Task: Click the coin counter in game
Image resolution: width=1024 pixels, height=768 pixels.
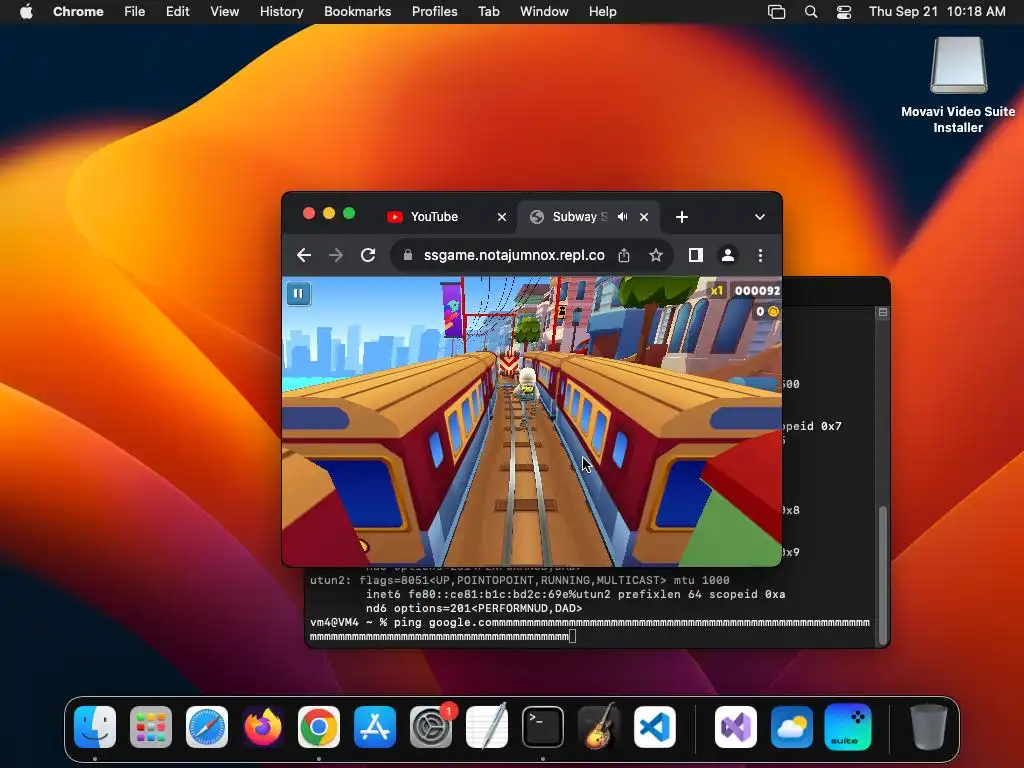Action: pyautogui.click(x=767, y=312)
